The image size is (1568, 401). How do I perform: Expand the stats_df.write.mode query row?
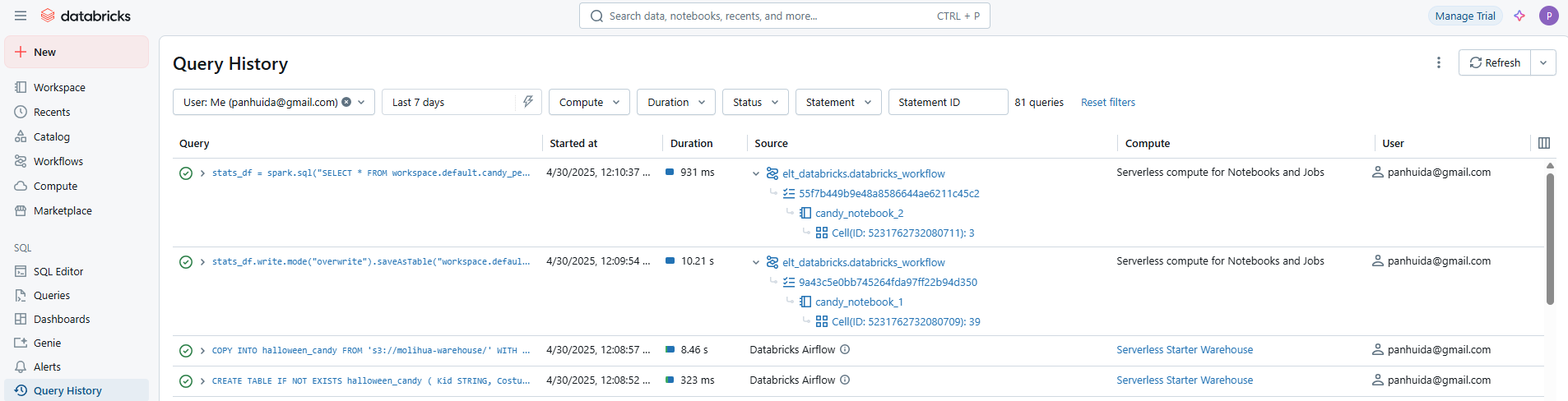pos(202,262)
